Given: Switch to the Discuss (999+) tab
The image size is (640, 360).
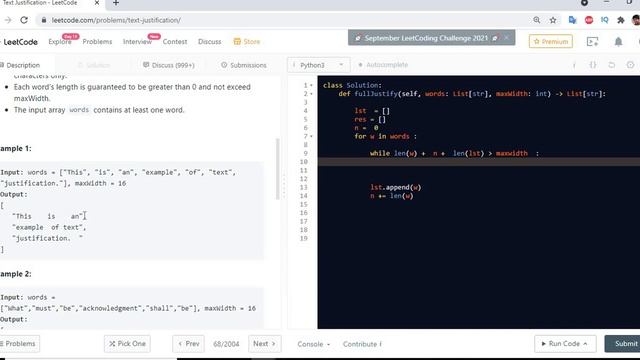Looking at the screenshot, I should [x=169, y=65].
